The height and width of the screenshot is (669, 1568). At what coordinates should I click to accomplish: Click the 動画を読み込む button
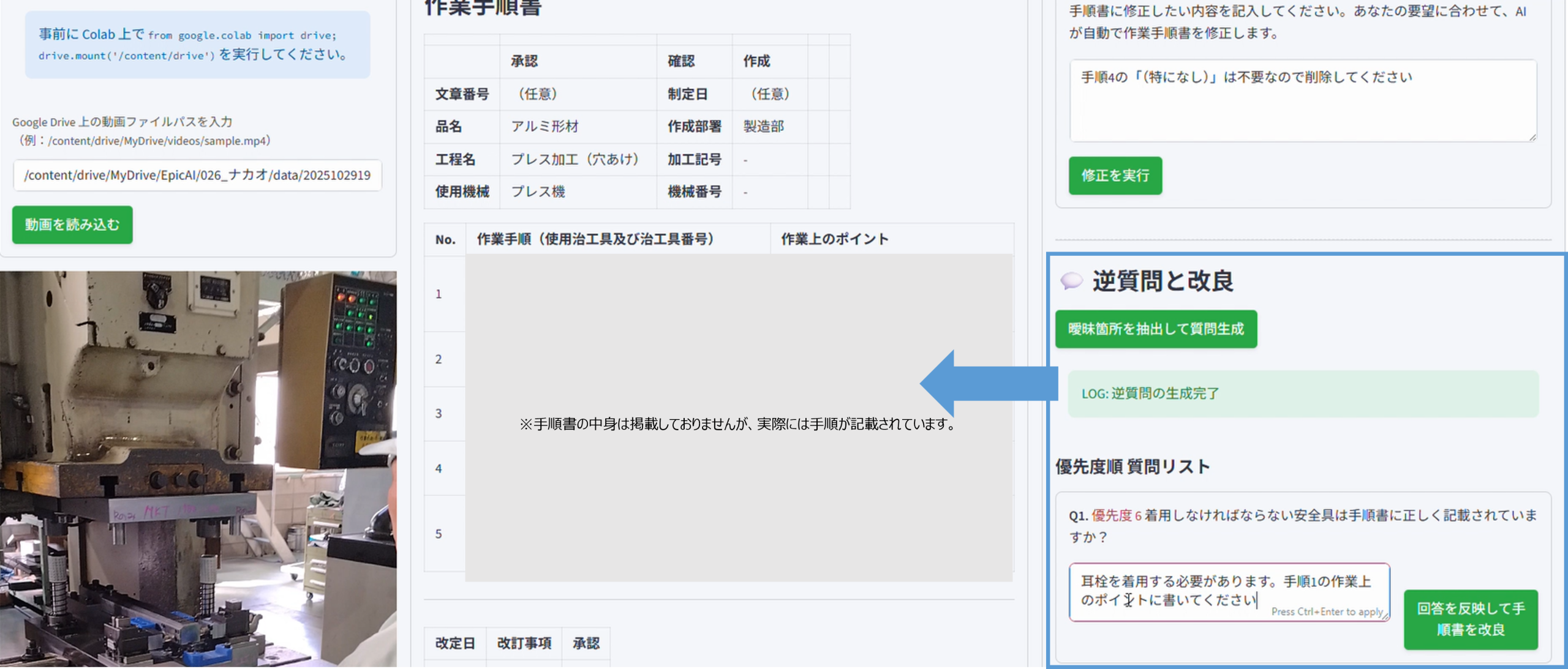[72, 225]
